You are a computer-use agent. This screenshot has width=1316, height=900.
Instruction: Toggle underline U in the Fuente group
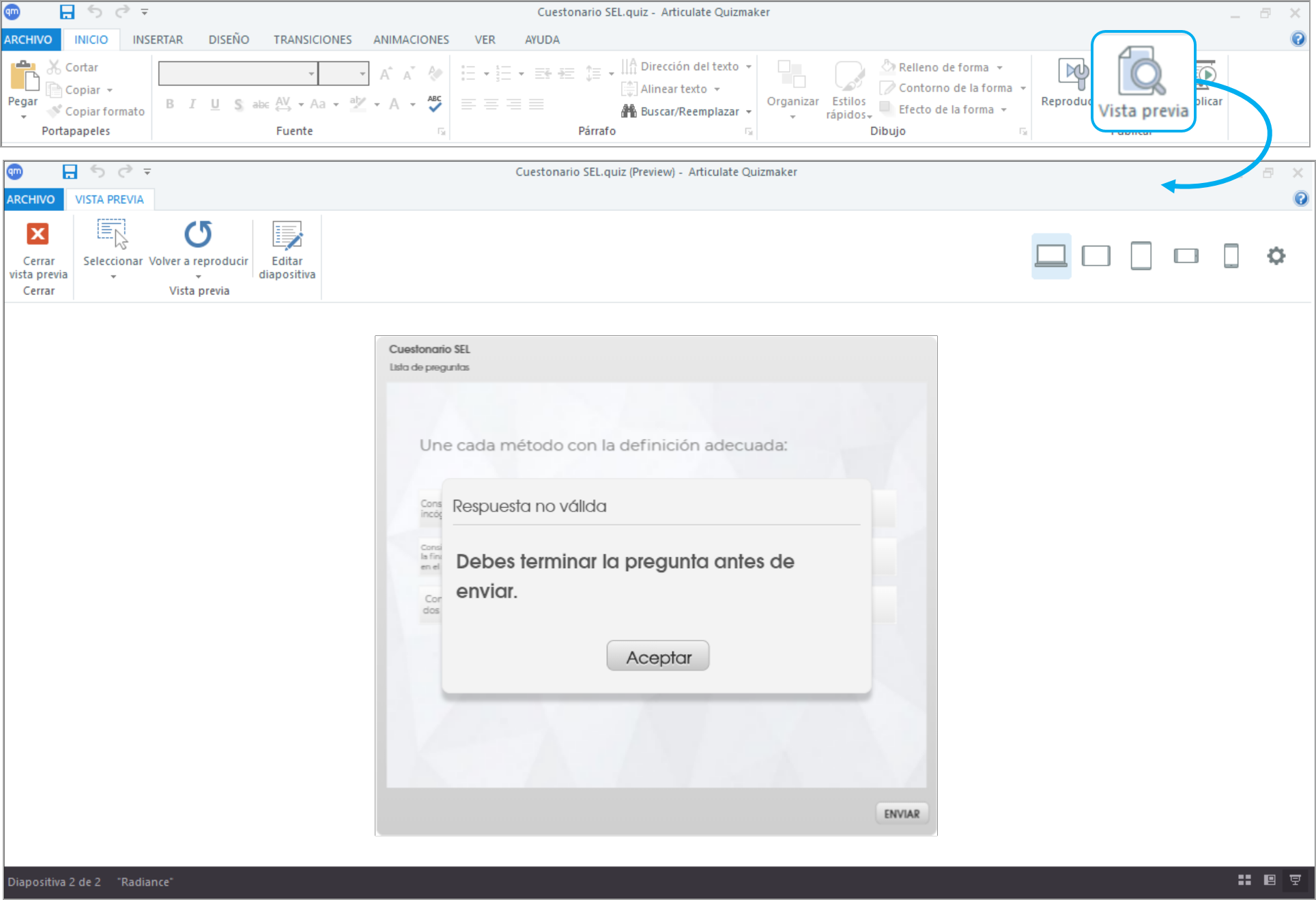215,104
